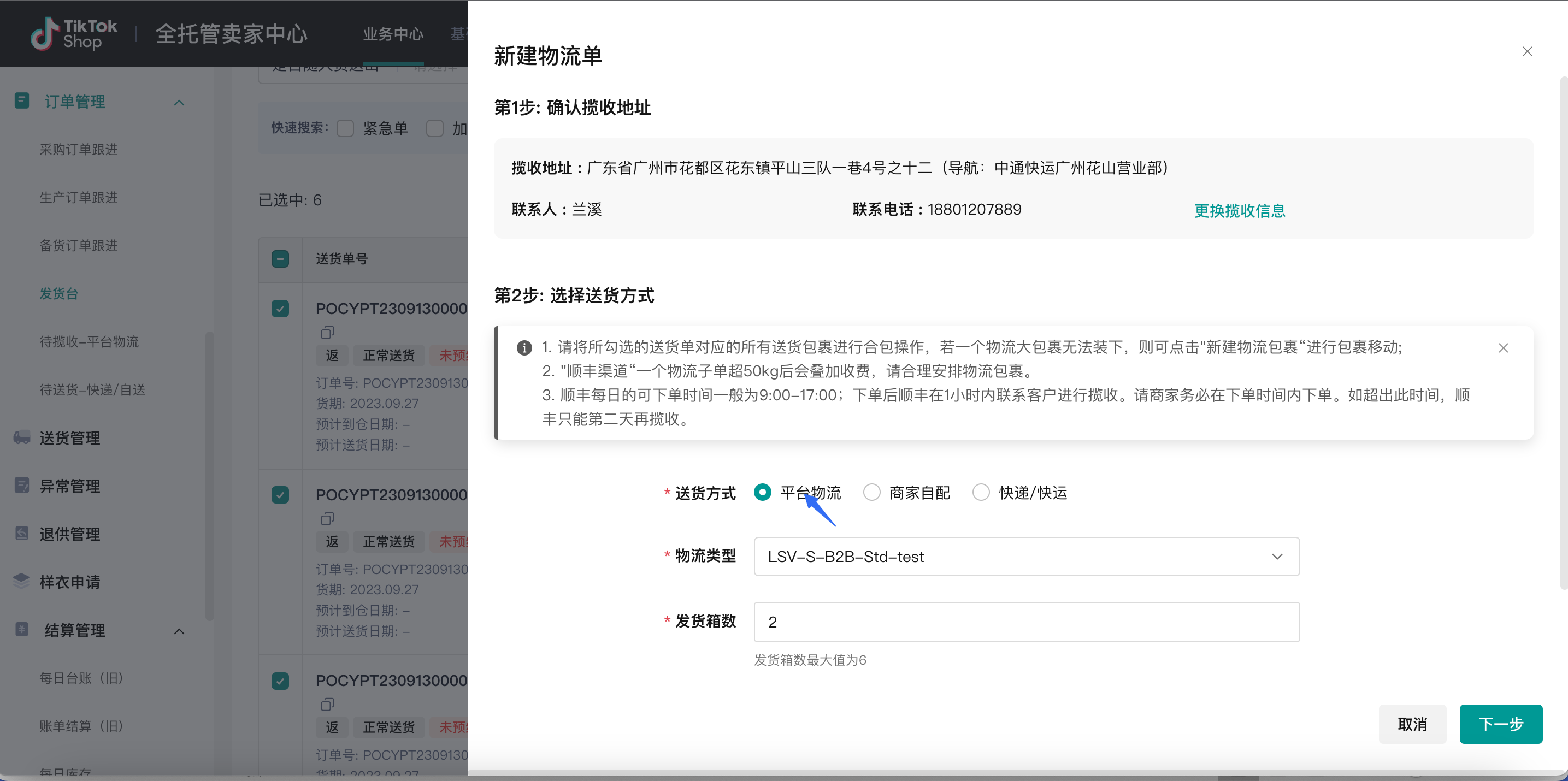
Task: Click the 样衣申请 layers icon
Action: click(22, 582)
